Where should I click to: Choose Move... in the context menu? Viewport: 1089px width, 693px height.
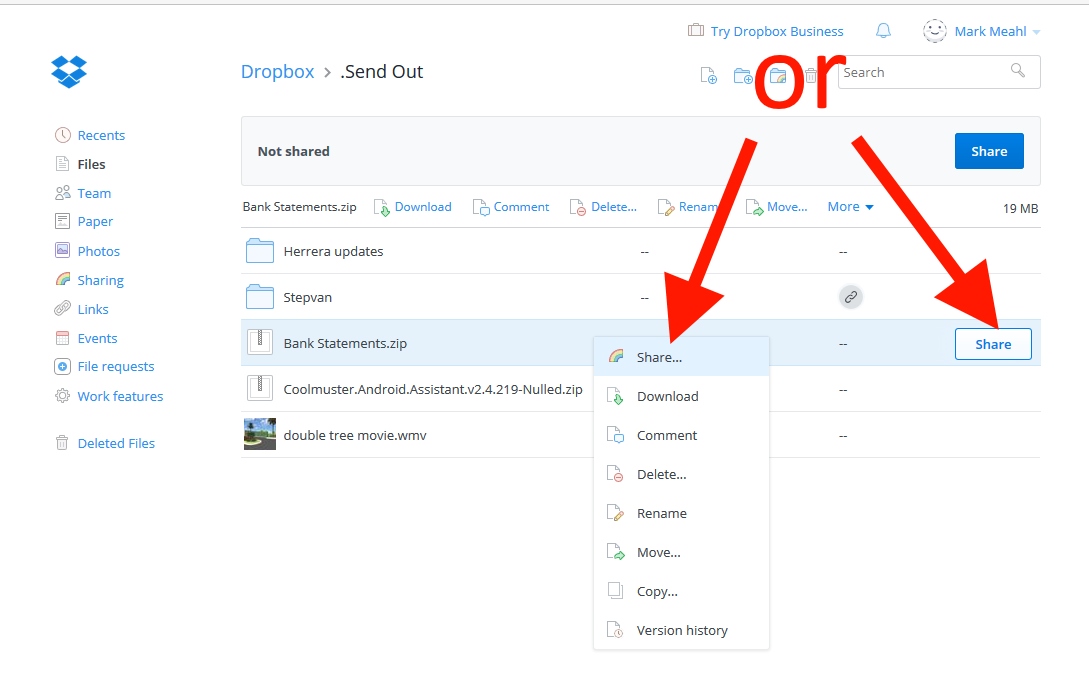[x=681, y=552]
